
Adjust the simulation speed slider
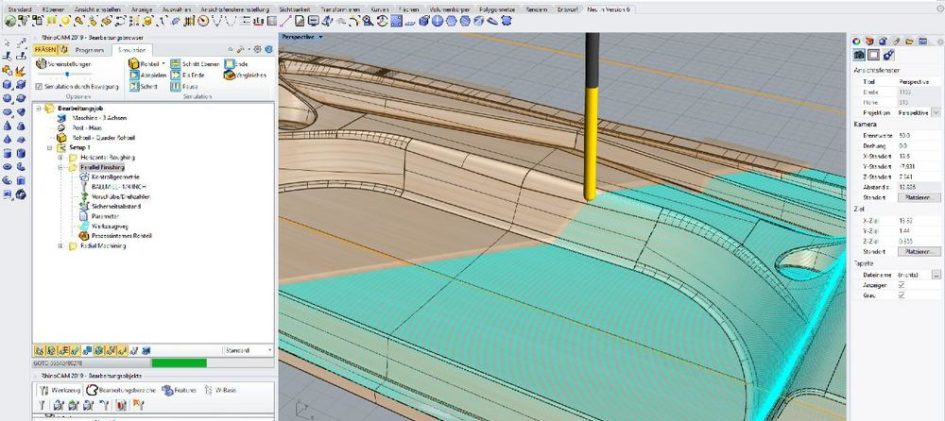(x=66, y=74)
